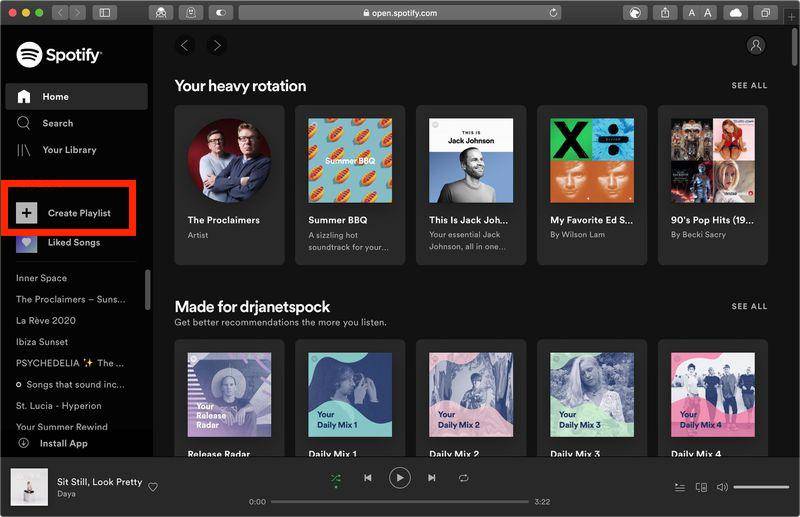
Task: Skip to the next track
Action: pyautogui.click(x=432, y=478)
